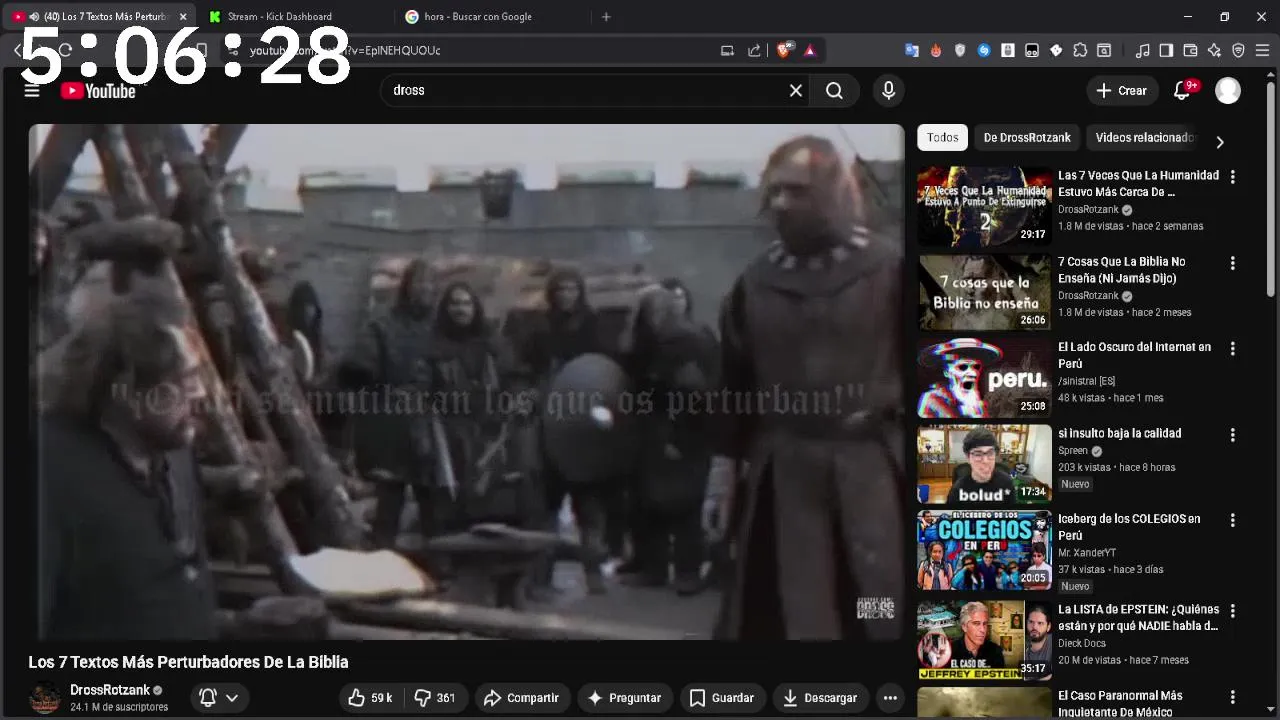Image resolution: width=1280 pixels, height=720 pixels.
Task: Open options for 'si insulto baja la calidad'
Action: (1232, 435)
